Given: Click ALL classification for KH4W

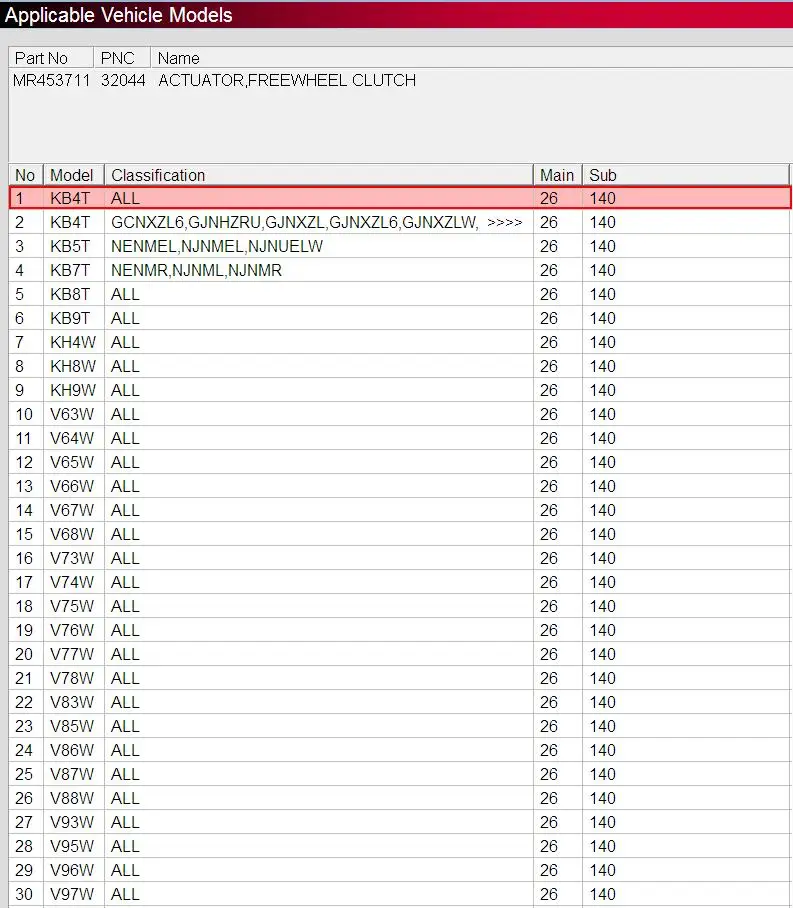Looking at the screenshot, I should click(x=125, y=342).
